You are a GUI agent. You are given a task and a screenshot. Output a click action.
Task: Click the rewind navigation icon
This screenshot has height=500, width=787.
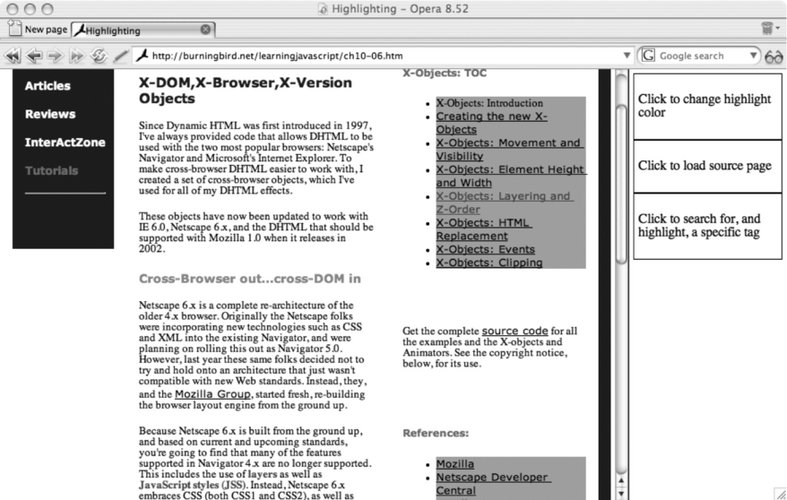tap(13, 56)
